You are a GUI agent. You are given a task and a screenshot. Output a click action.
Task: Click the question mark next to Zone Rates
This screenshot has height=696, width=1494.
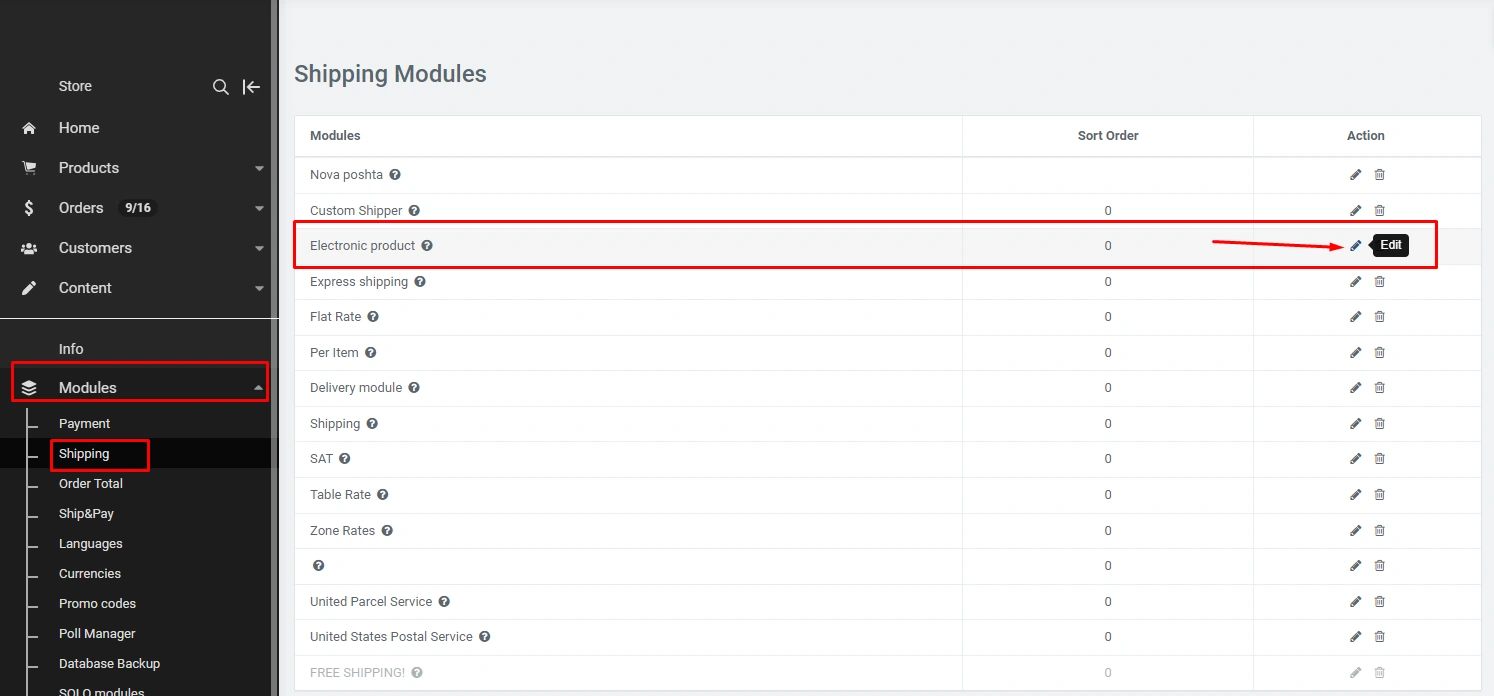(x=387, y=531)
